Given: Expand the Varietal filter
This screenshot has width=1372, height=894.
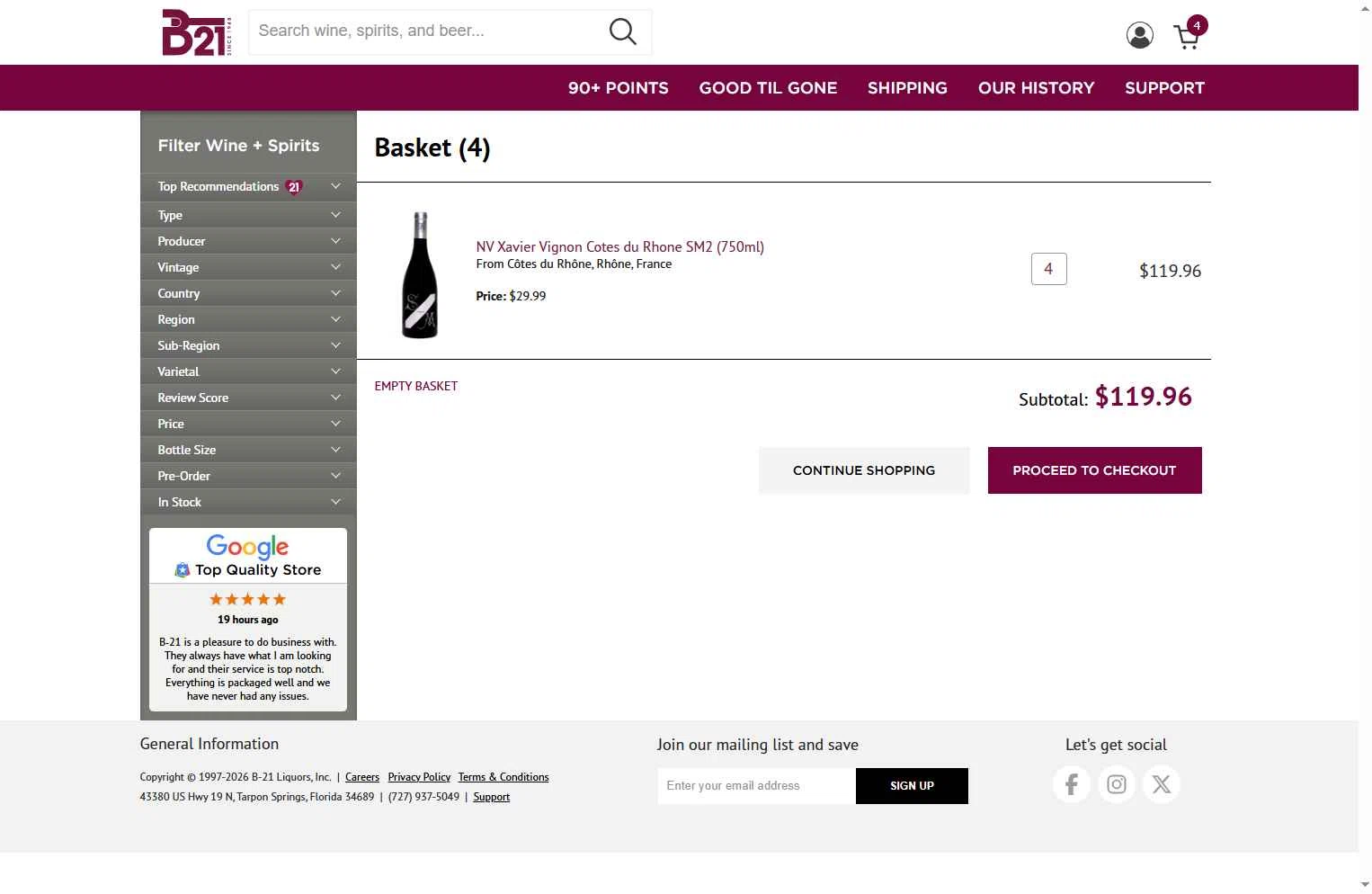Looking at the screenshot, I should pos(248,371).
